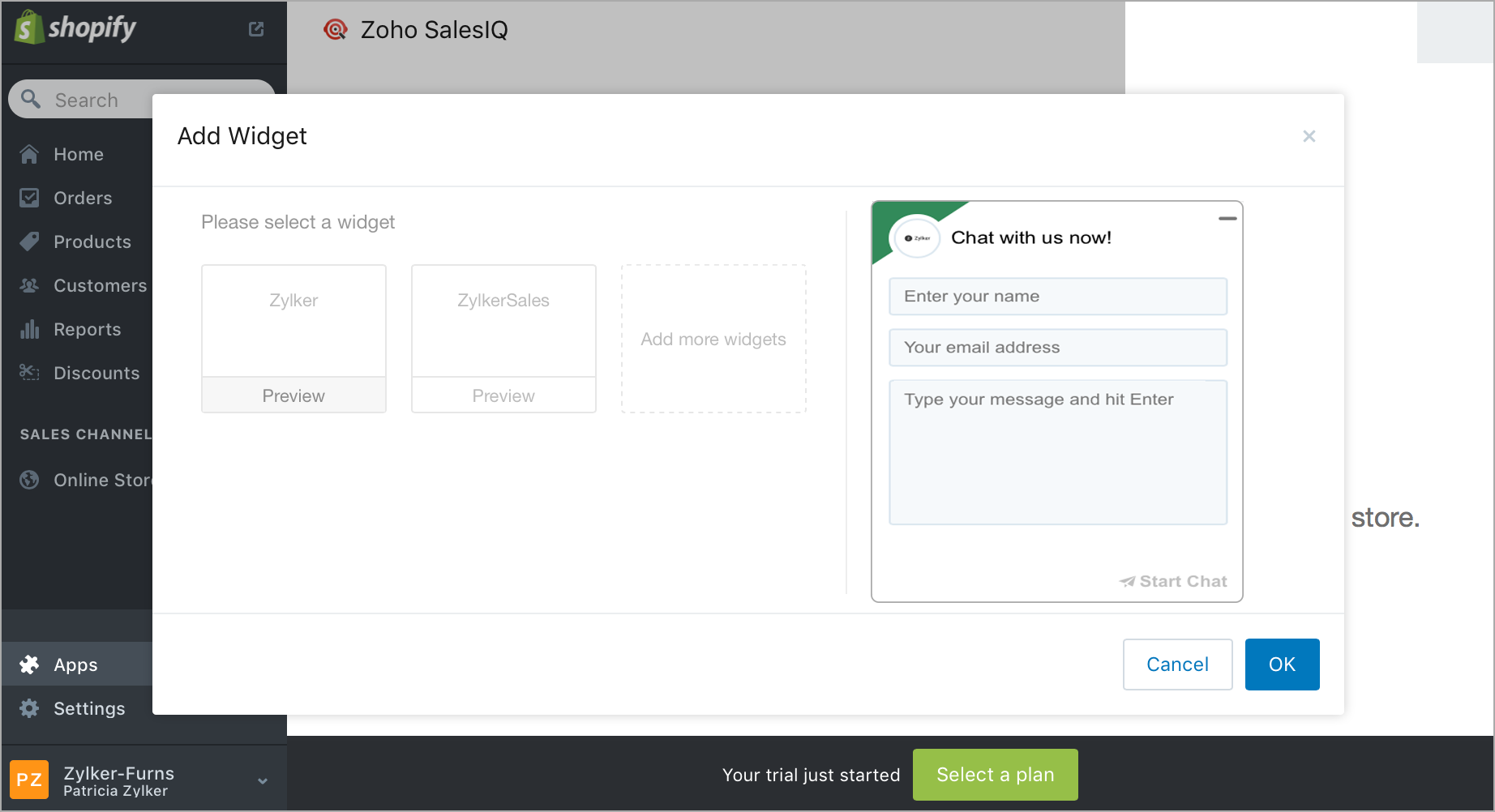Click the Shopify logo
The height and width of the screenshot is (812, 1495).
pyautogui.click(x=75, y=28)
